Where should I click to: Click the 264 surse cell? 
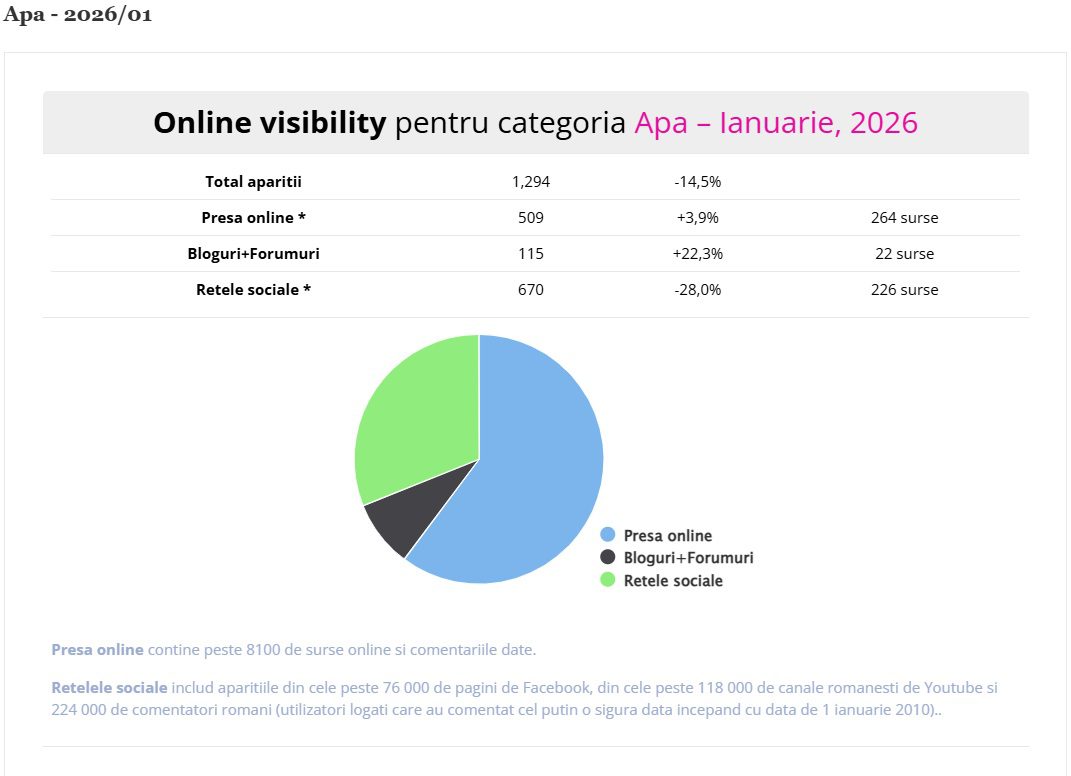click(904, 218)
